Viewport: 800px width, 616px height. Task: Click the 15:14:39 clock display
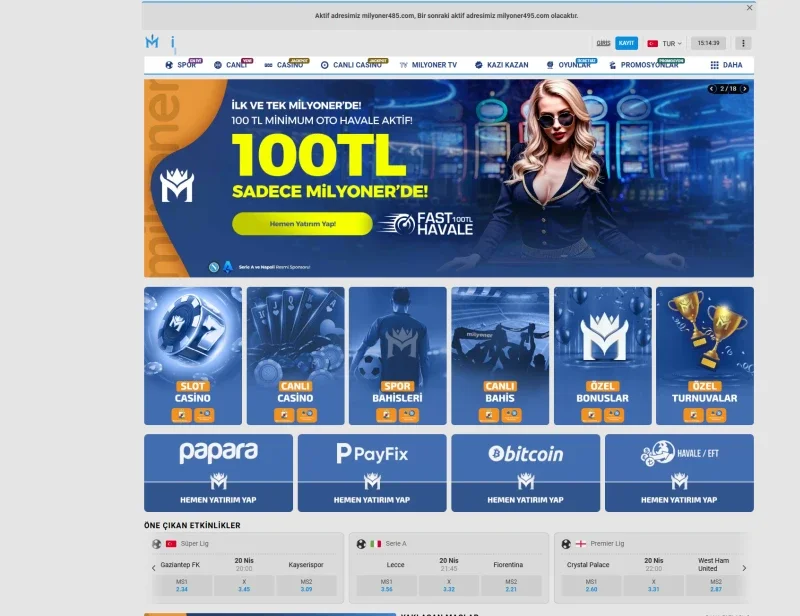708,43
